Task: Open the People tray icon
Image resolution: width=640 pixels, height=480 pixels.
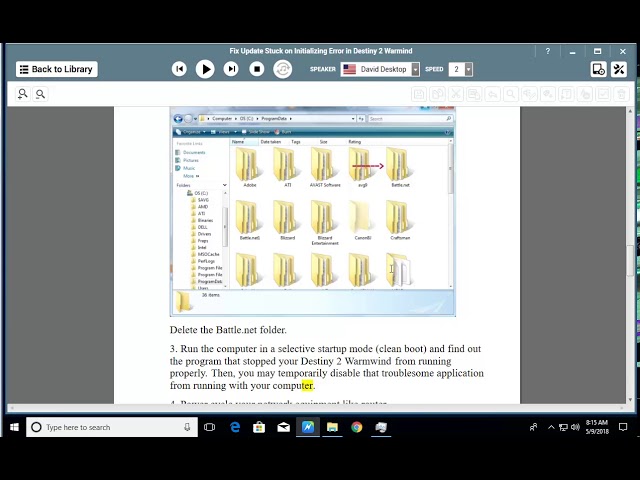Action: click(x=533, y=427)
